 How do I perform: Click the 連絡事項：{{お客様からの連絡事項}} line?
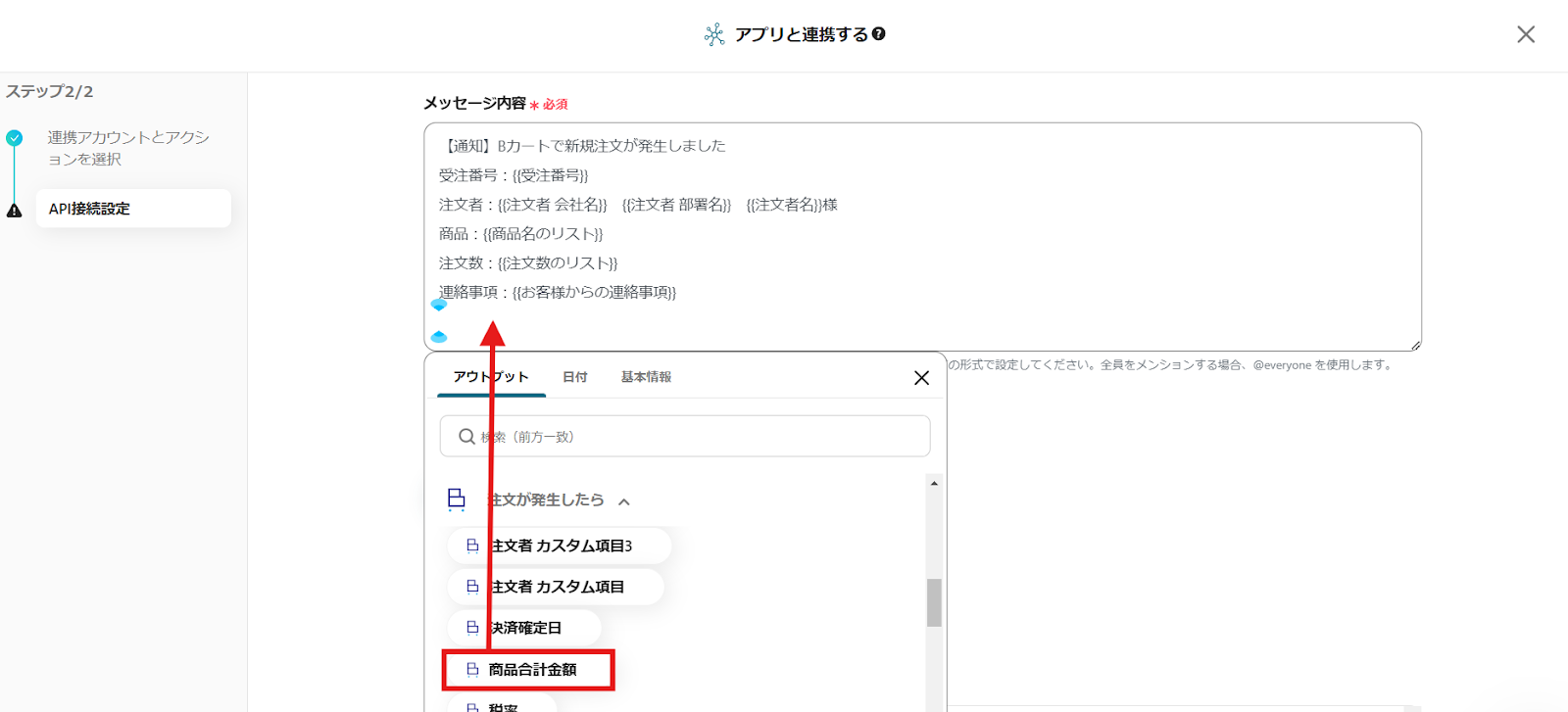558,293
